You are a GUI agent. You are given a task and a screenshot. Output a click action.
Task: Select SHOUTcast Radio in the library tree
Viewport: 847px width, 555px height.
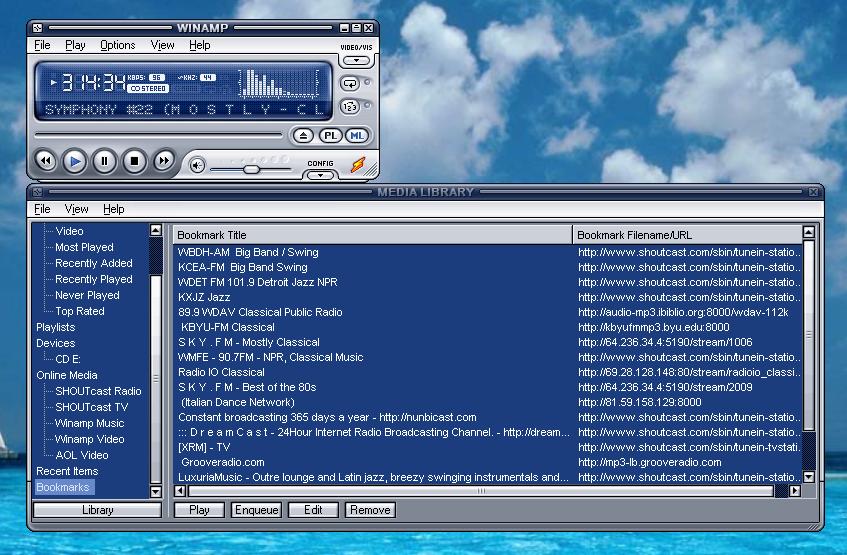[98, 391]
